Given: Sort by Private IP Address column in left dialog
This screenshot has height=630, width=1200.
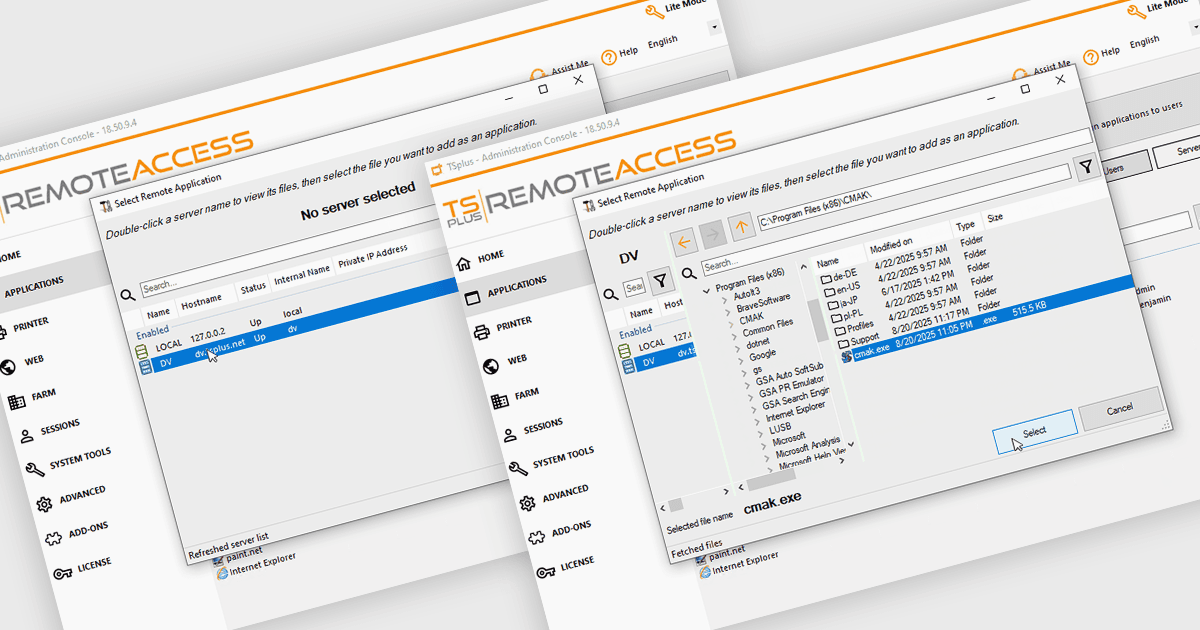Looking at the screenshot, I should tap(372, 254).
